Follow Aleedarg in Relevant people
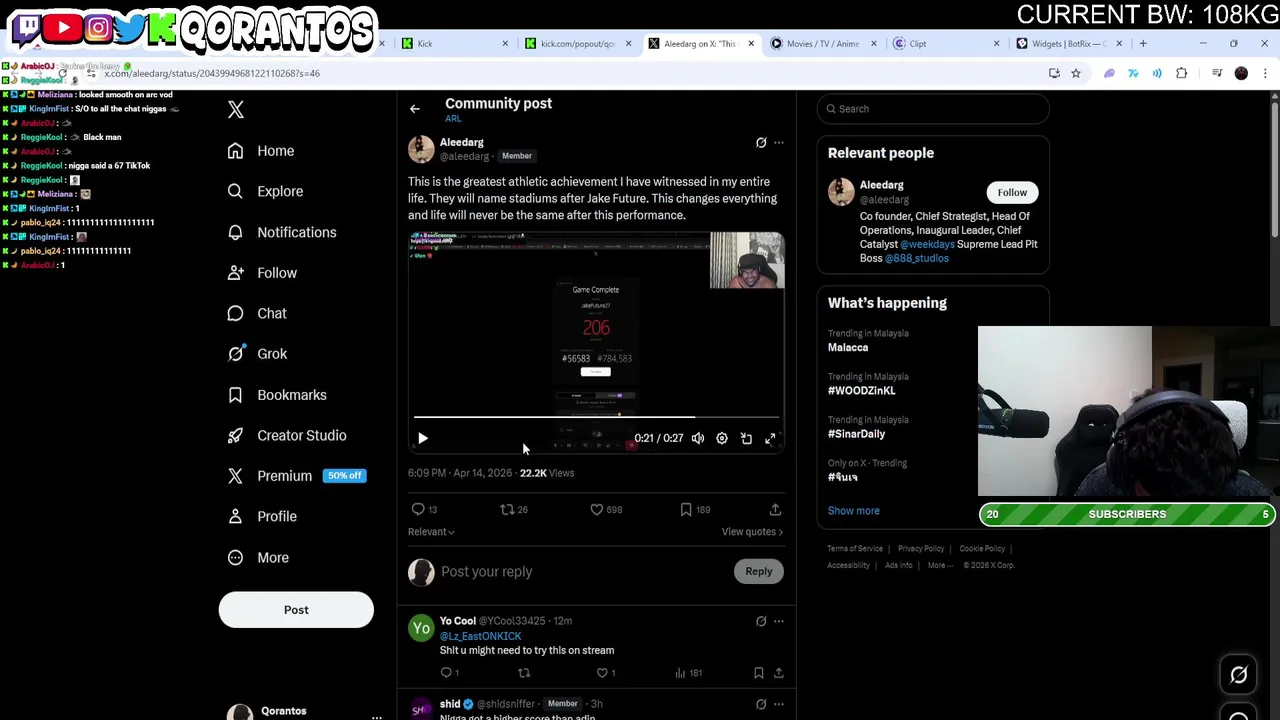 coord(1012,193)
